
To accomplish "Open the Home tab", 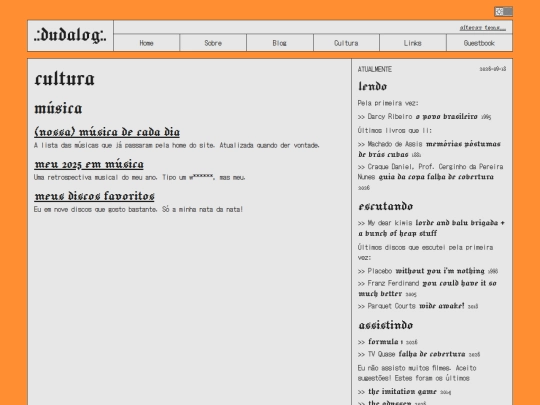I will click(x=146, y=43).
